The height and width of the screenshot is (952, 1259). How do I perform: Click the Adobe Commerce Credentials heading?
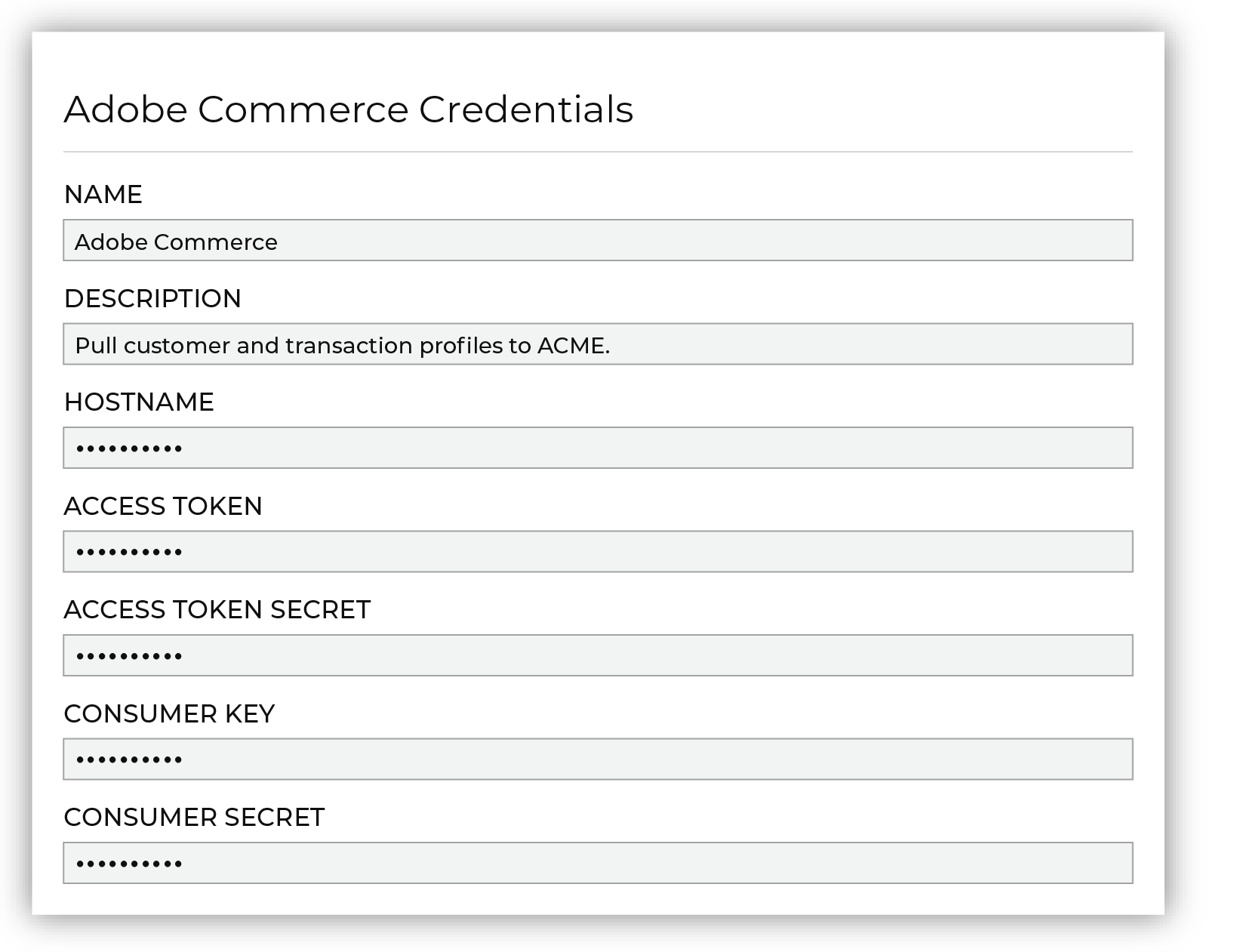[x=349, y=109]
